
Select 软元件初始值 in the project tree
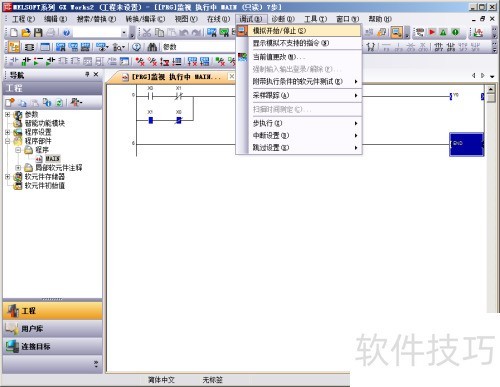pyautogui.click(x=45, y=186)
